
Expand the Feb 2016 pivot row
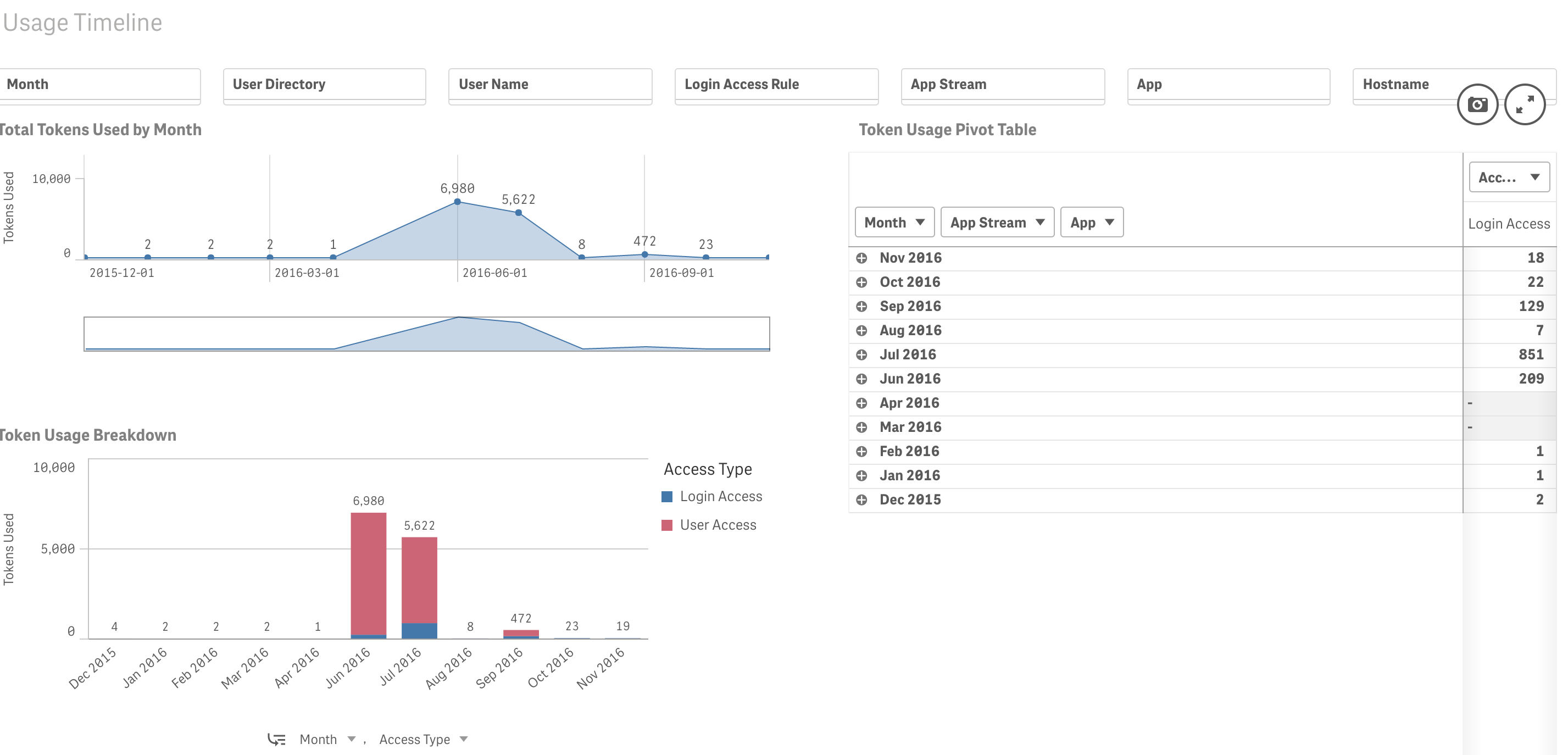pos(861,451)
